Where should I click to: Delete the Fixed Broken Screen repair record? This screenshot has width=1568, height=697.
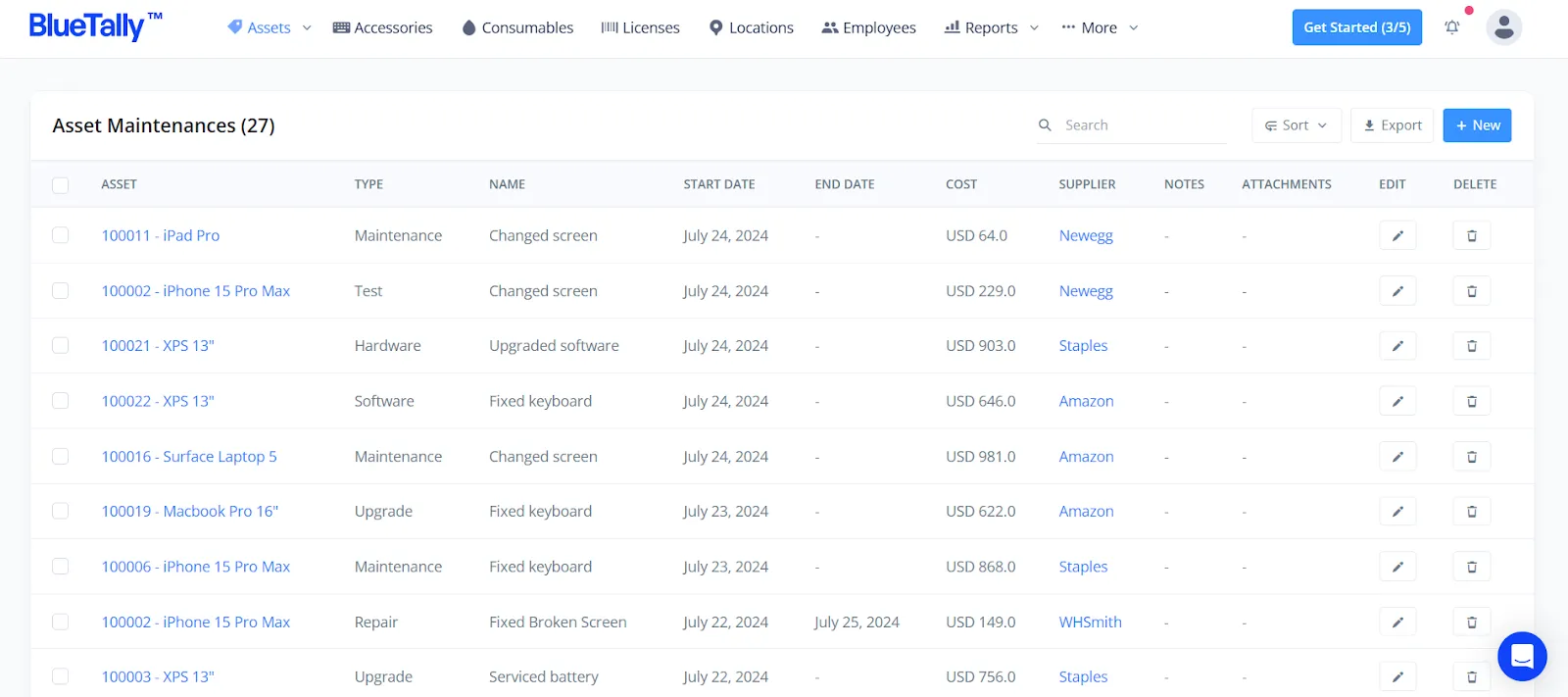(1471, 622)
